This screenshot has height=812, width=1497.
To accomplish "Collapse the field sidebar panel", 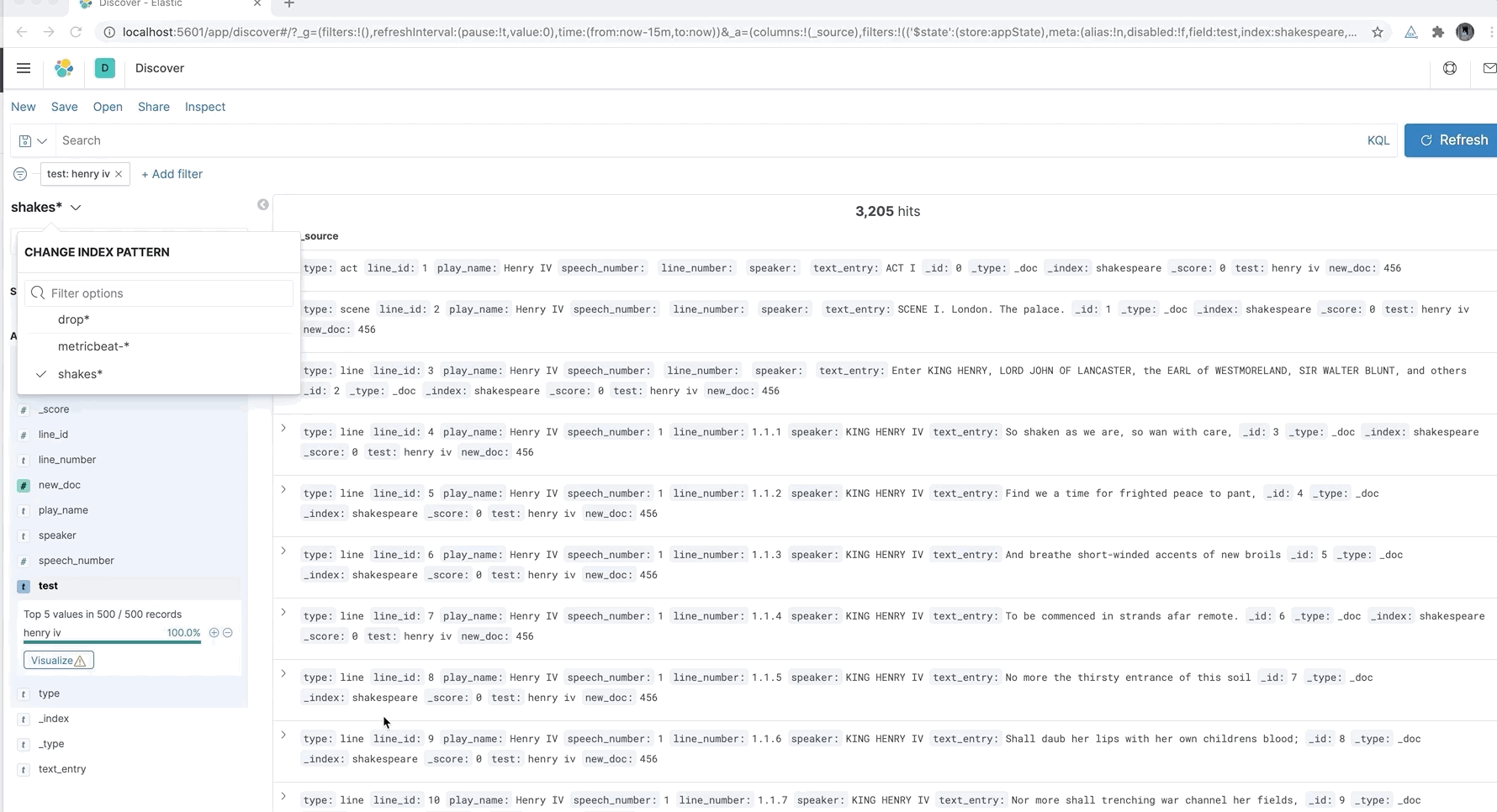I will click(x=263, y=205).
